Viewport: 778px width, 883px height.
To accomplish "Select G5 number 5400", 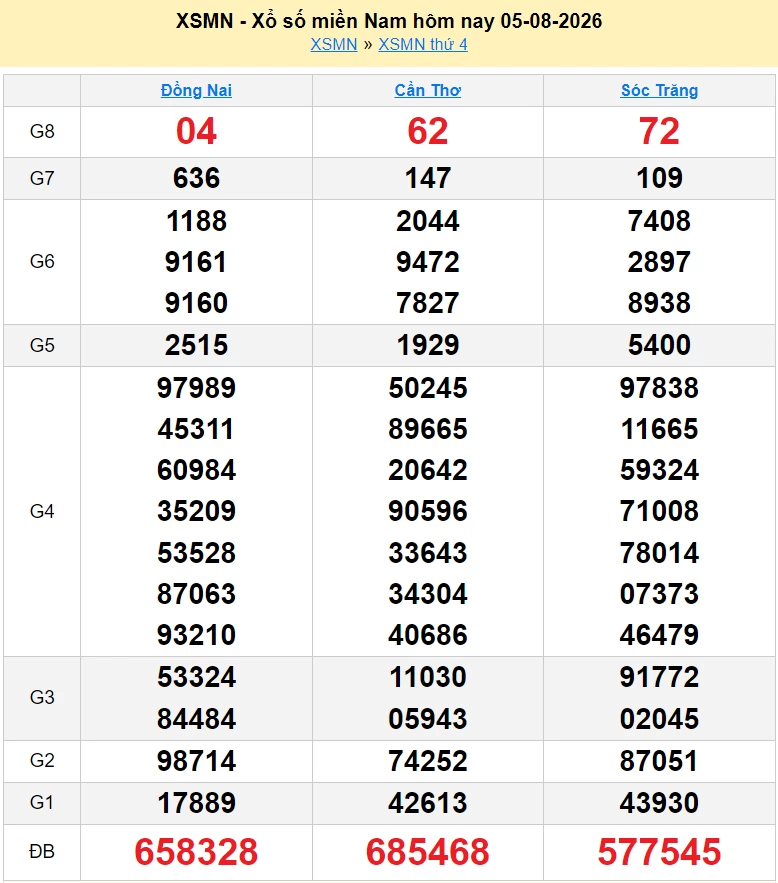I will coord(659,345).
